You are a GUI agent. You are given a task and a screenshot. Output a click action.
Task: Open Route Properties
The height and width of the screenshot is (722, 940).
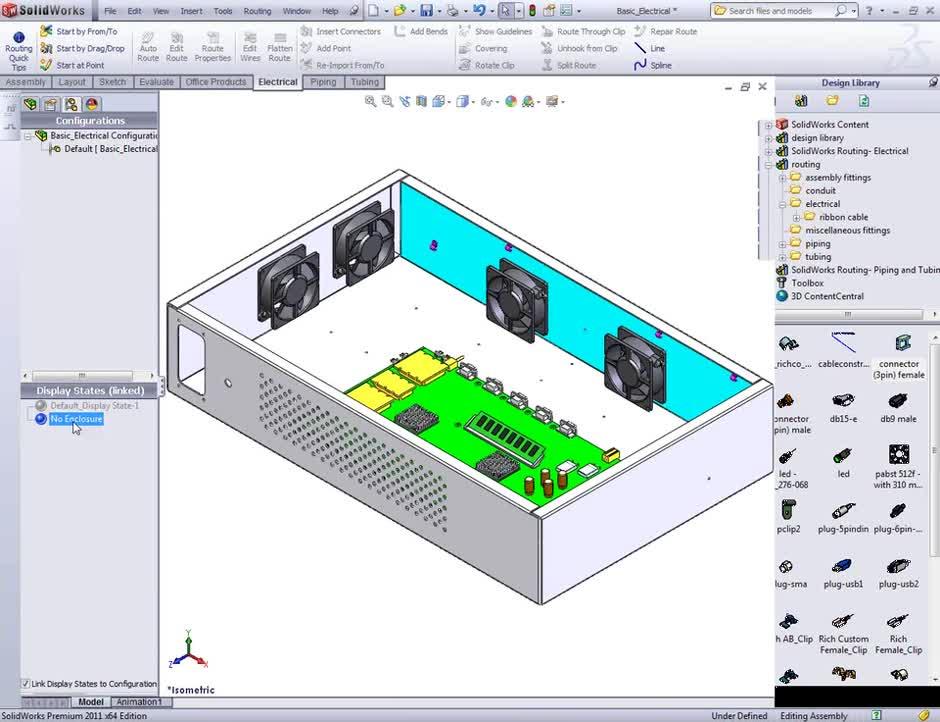pyautogui.click(x=213, y=46)
